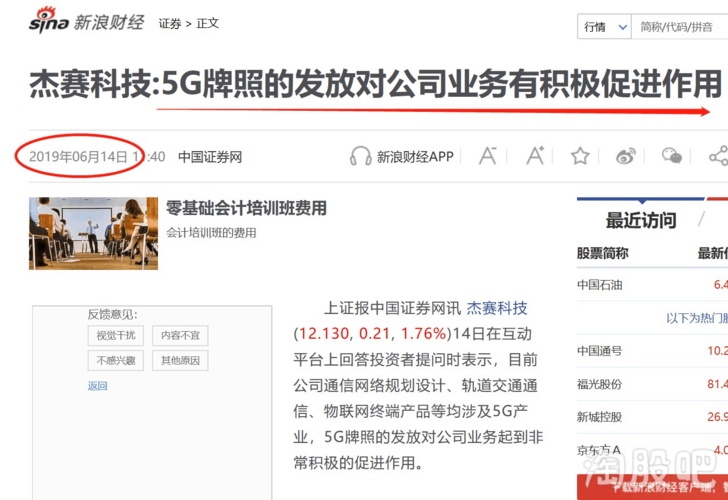Open the 中国证券网 source link
Image resolution: width=728 pixels, height=500 pixels.
pyautogui.click(x=210, y=157)
